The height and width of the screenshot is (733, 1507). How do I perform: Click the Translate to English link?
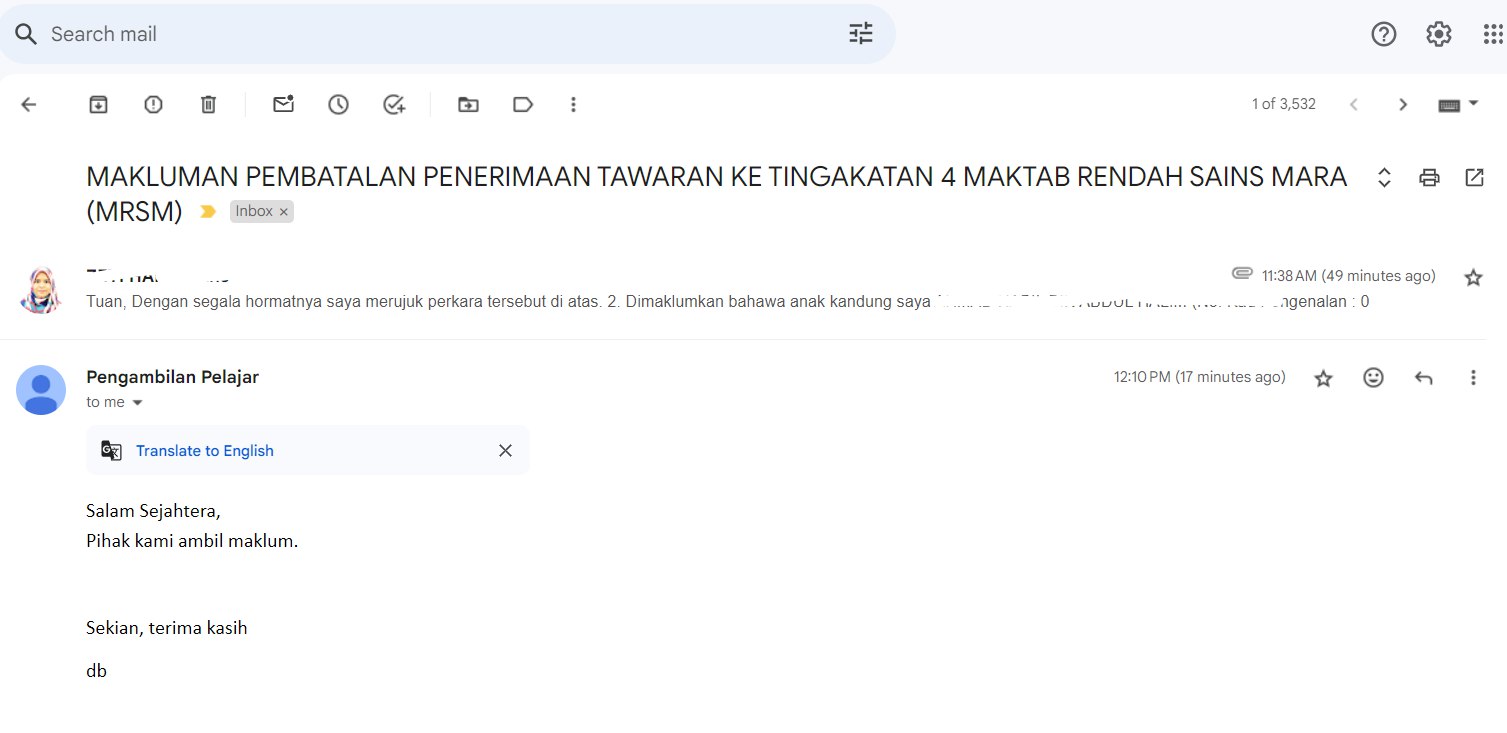coord(205,451)
